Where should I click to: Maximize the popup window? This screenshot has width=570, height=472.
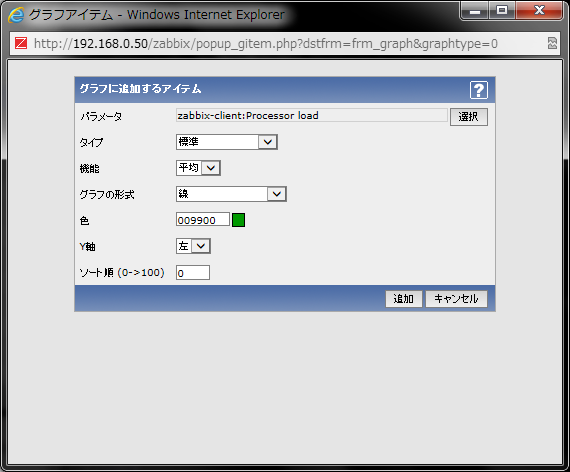point(502,11)
